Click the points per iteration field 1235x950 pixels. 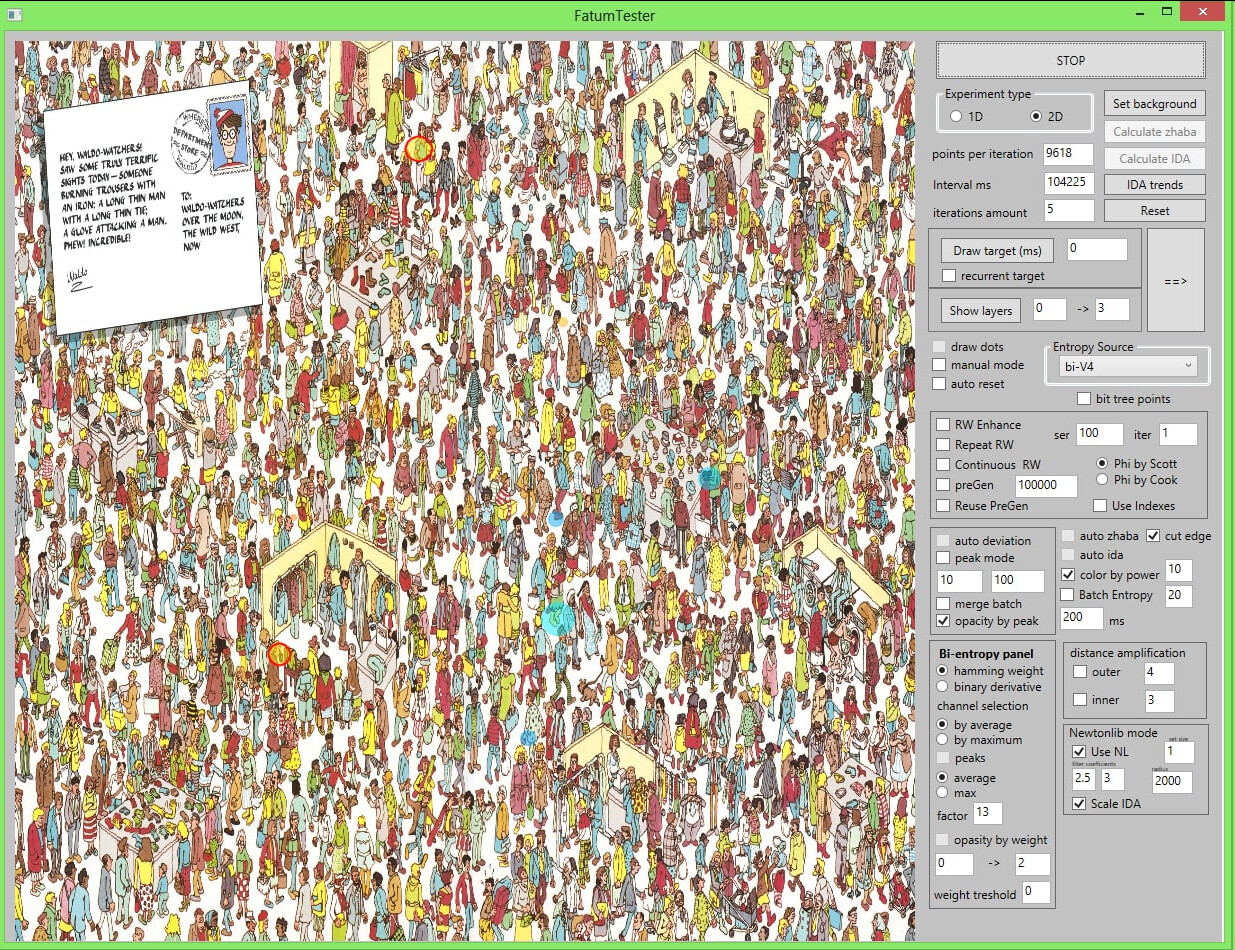pos(1068,154)
